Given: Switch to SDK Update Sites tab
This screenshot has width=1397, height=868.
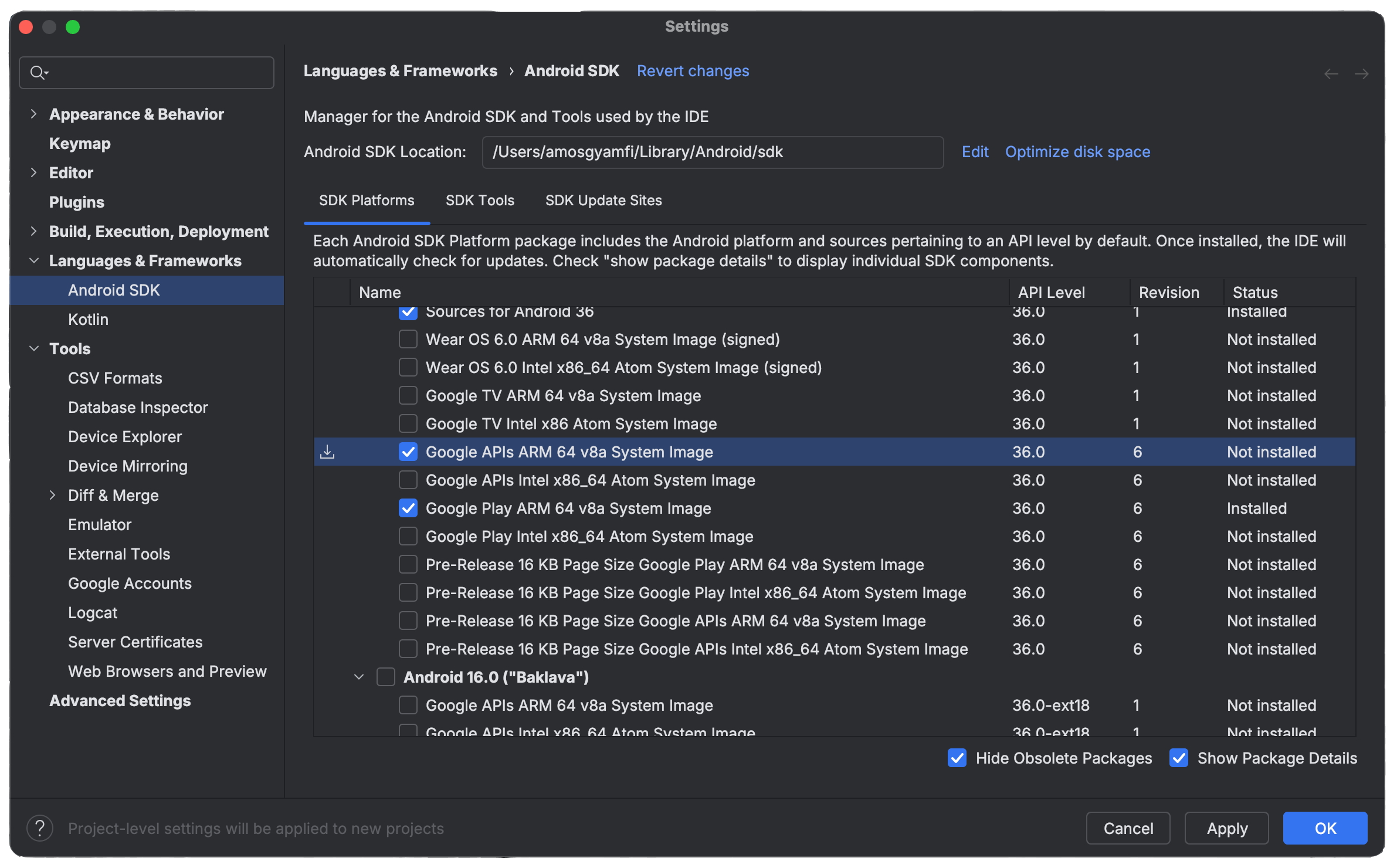Looking at the screenshot, I should (603, 201).
